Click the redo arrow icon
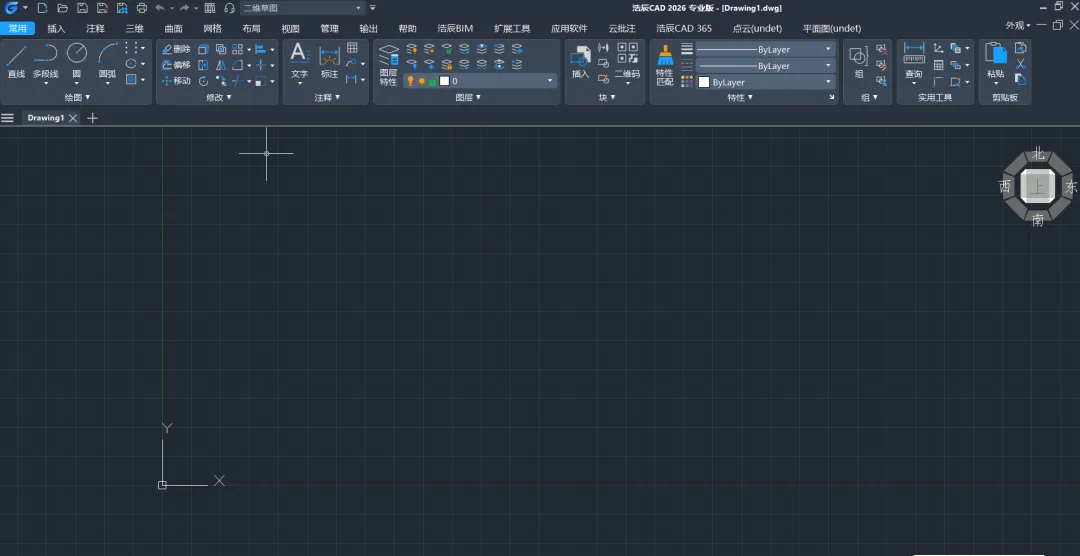 coord(184,8)
